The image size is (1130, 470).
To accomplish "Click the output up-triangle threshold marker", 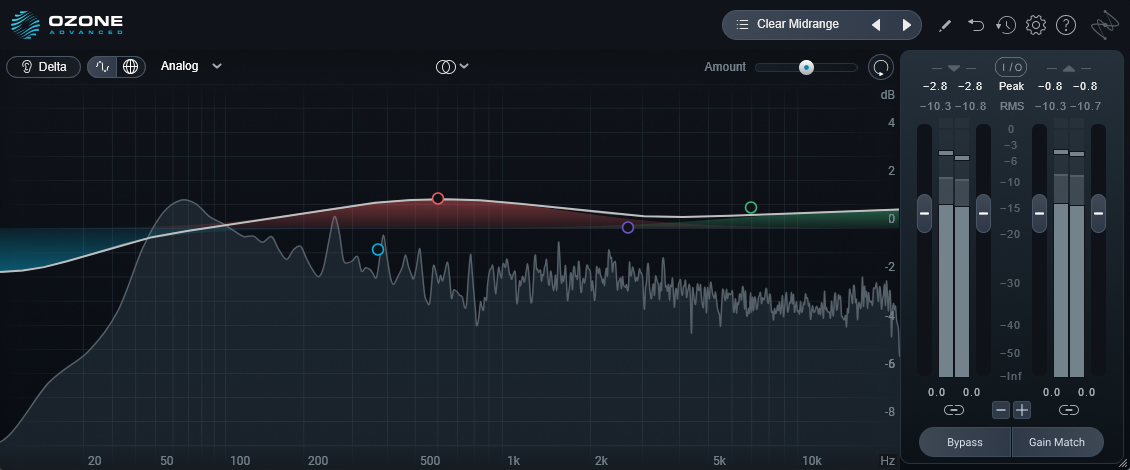I will tap(1069, 68).
